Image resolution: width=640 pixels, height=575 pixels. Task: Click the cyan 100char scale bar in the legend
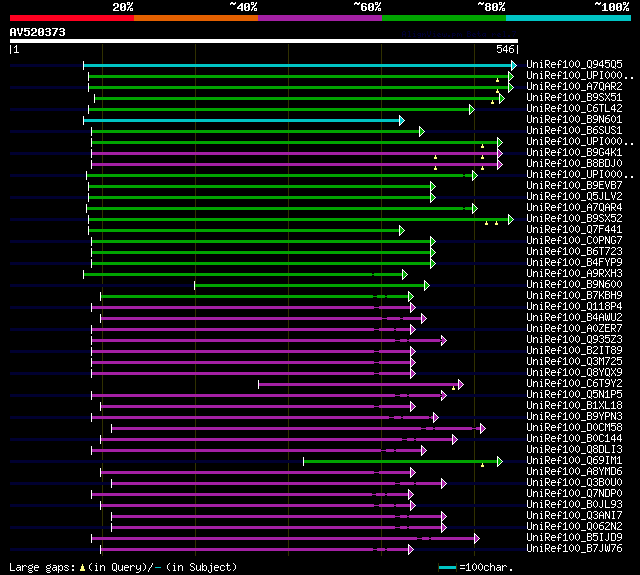coord(447,567)
